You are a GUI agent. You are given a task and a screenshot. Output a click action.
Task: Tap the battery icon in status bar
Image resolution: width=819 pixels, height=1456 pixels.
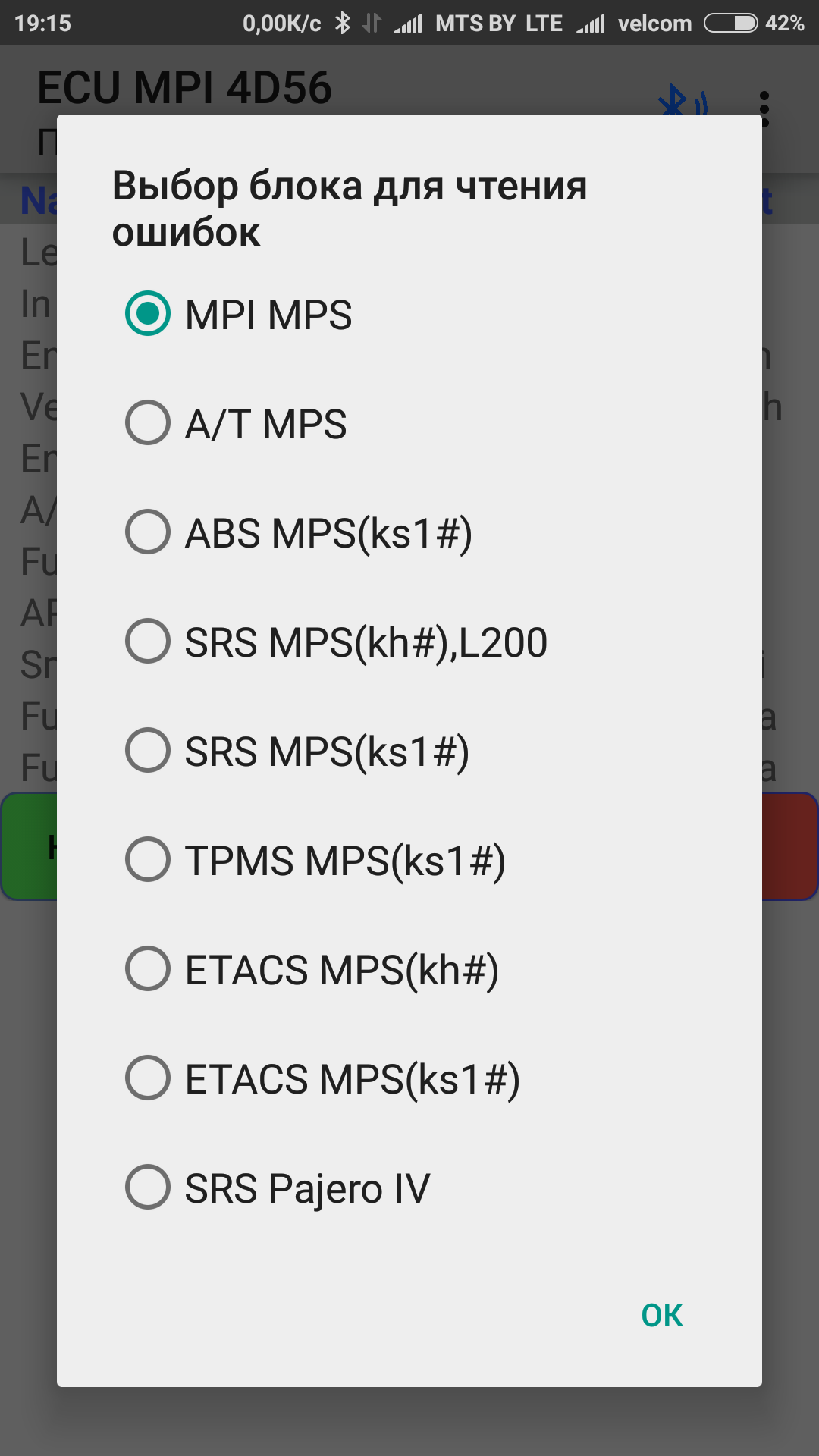pyautogui.click(x=730, y=24)
